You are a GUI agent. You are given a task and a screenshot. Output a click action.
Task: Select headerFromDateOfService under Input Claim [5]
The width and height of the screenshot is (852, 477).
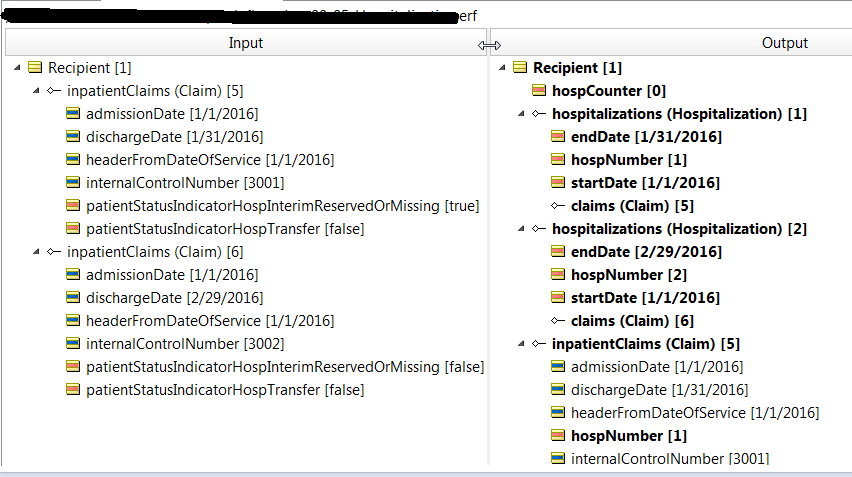coord(210,160)
